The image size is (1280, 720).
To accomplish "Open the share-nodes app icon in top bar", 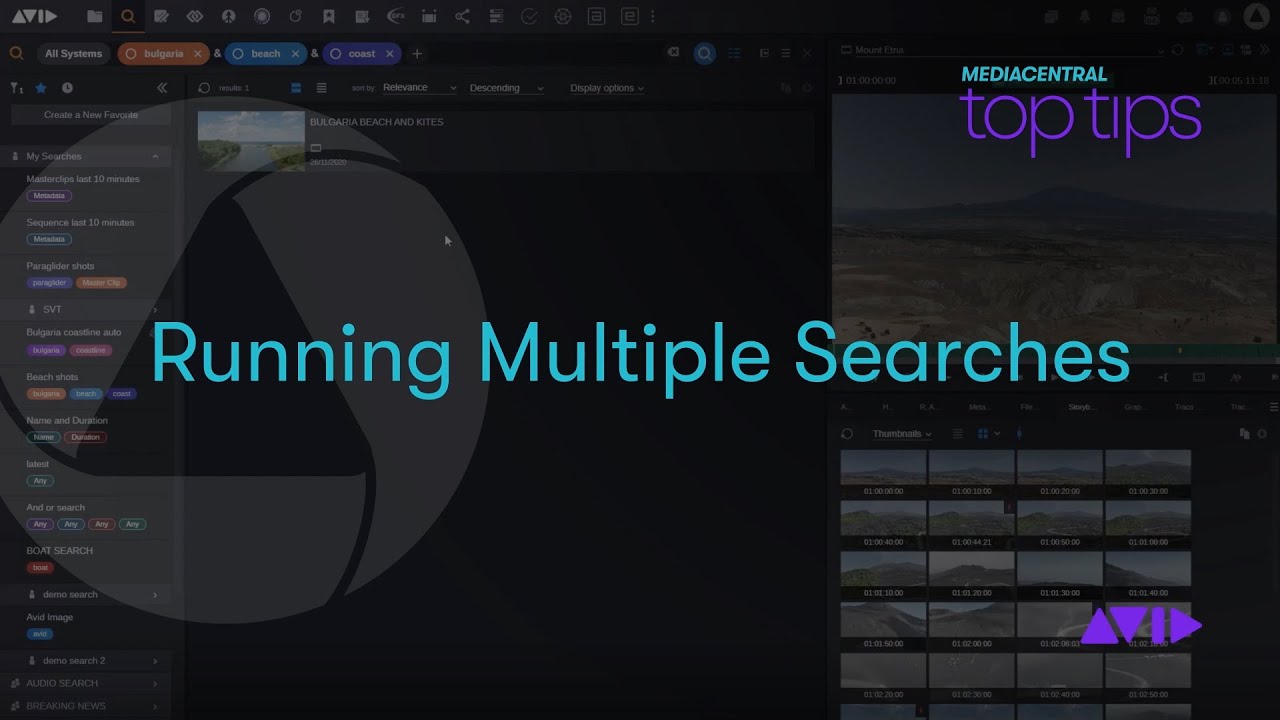I will click(x=462, y=16).
